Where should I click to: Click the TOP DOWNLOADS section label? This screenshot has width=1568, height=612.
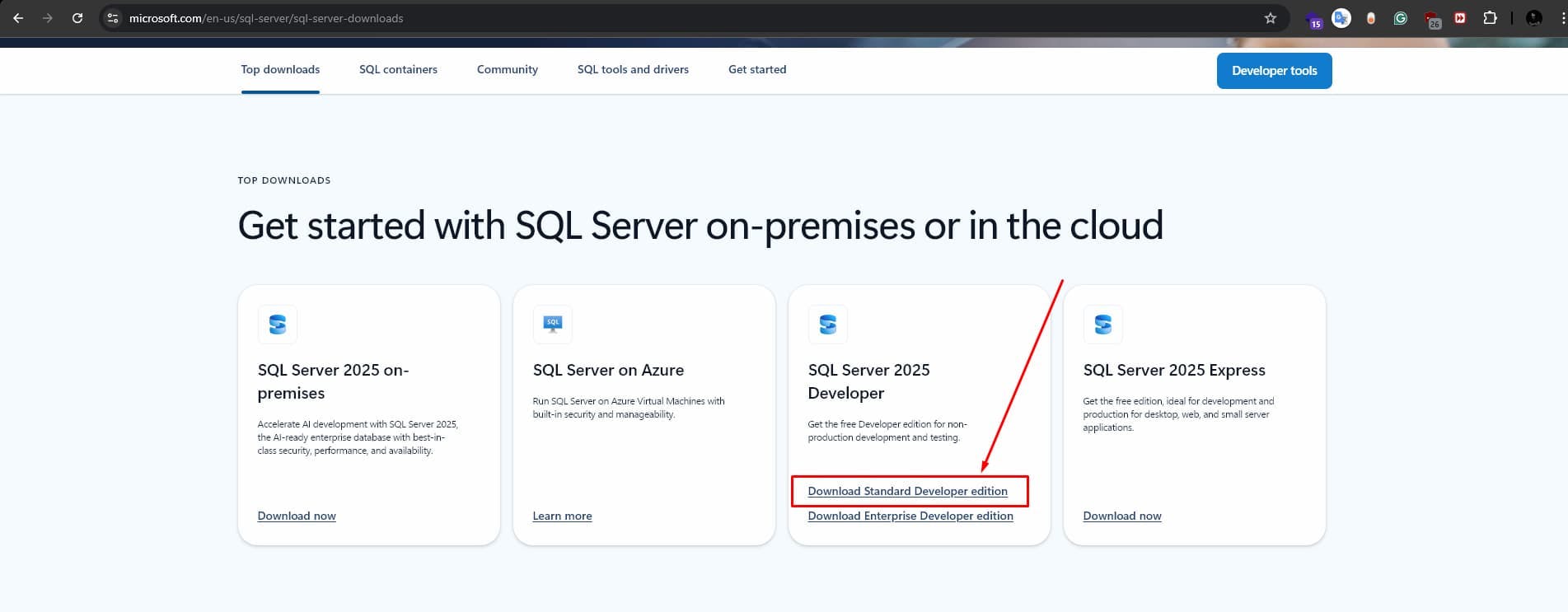pos(284,180)
